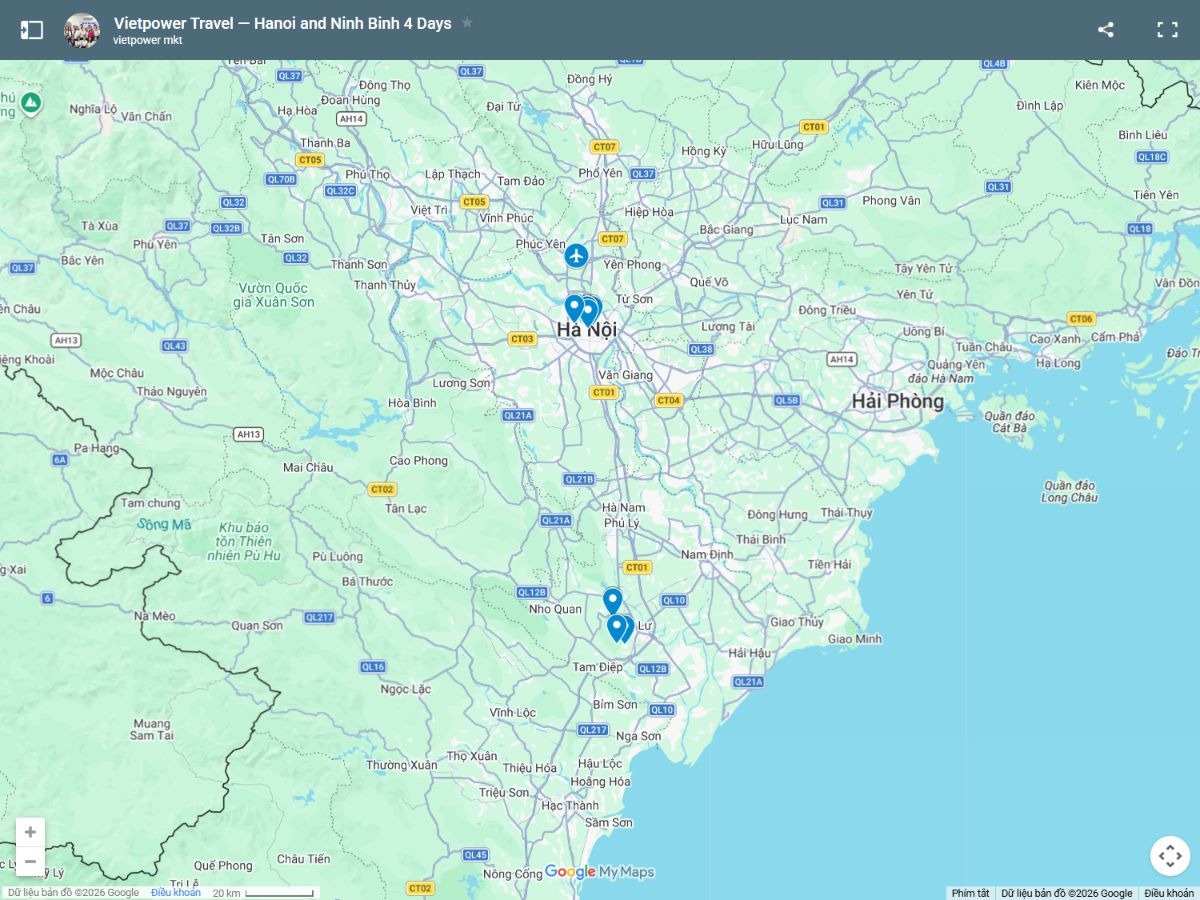The image size is (1200, 900).
Task: Select the blue pin nearest Nho Quan
Action: pos(612,600)
